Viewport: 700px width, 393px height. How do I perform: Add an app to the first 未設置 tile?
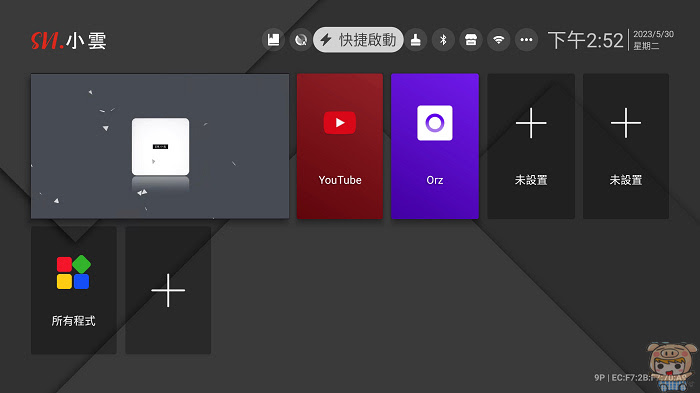click(531, 146)
